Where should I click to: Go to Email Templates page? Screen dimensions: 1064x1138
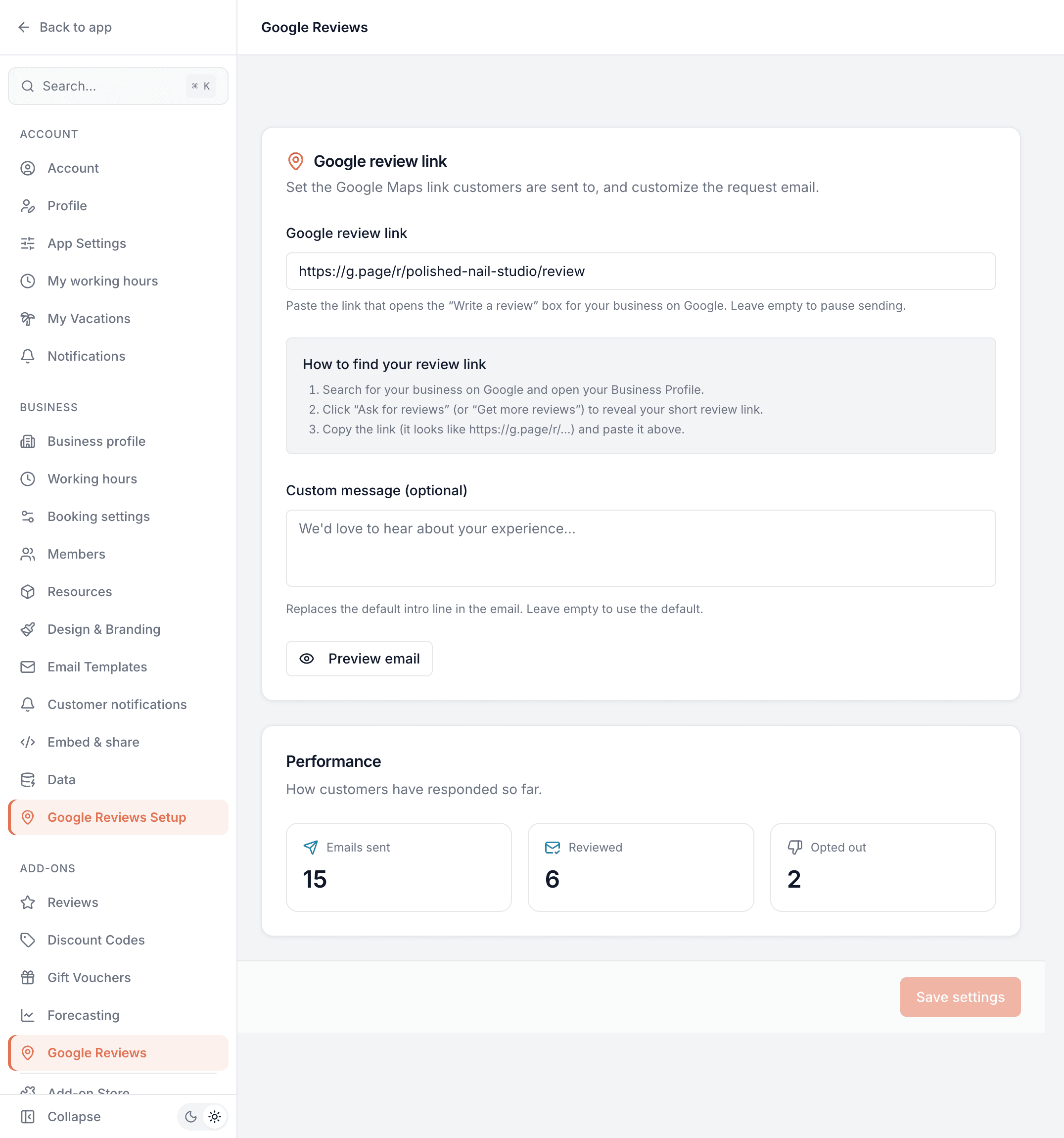118,667
